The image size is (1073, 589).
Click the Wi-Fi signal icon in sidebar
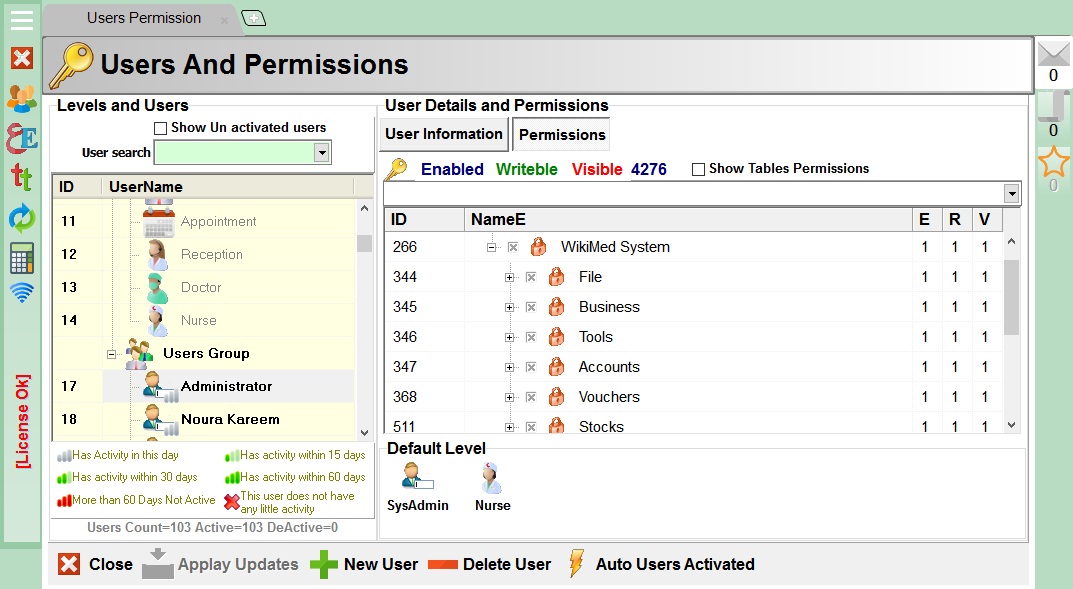pyautogui.click(x=21, y=293)
